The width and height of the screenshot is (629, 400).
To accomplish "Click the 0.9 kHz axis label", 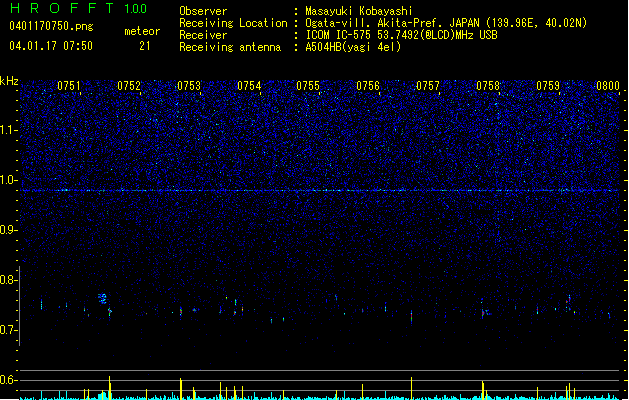I will (7, 230).
